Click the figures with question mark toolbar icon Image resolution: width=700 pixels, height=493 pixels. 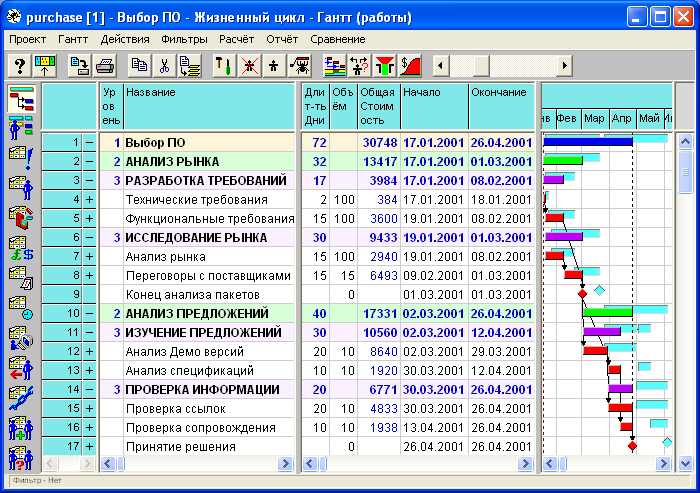[359, 66]
